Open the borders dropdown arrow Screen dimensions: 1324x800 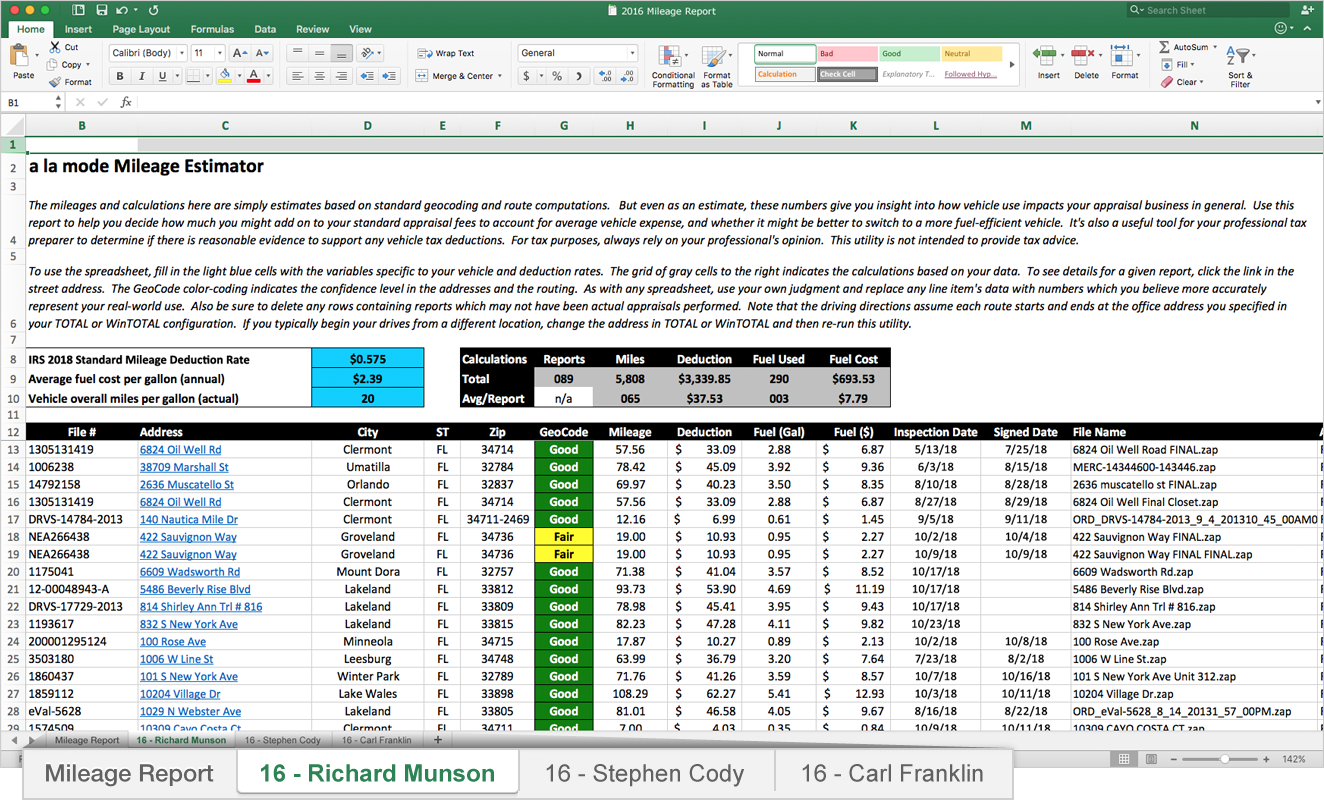coord(207,76)
